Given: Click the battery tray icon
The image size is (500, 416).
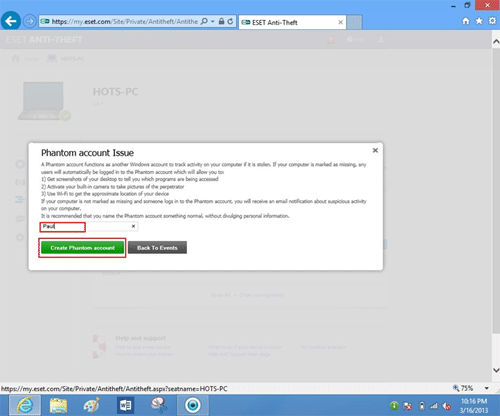Looking at the screenshot, I should tap(422, 406).
